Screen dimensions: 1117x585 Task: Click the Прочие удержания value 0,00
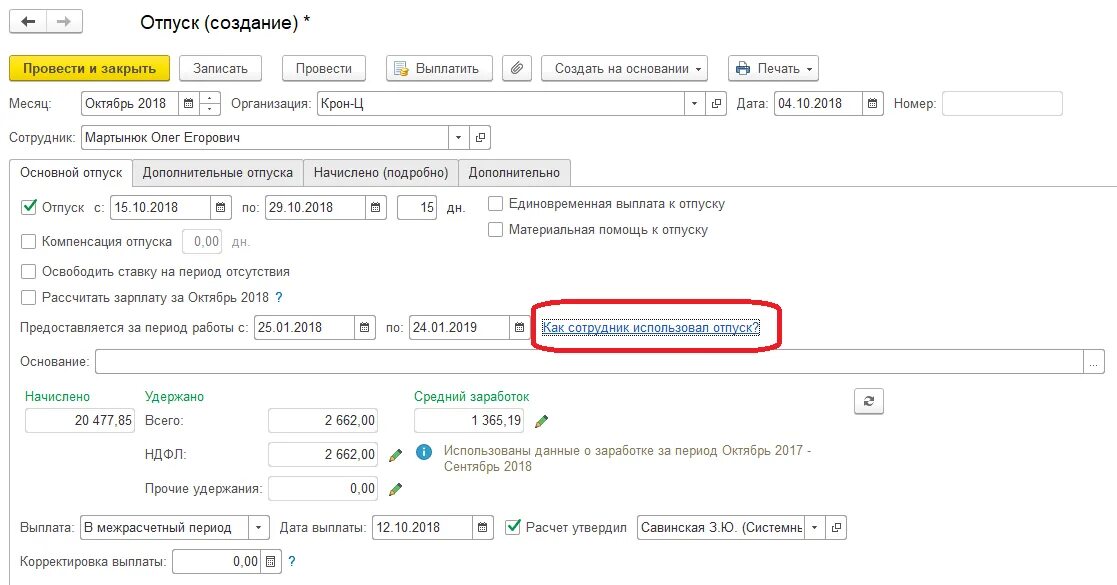pos(323,488)
